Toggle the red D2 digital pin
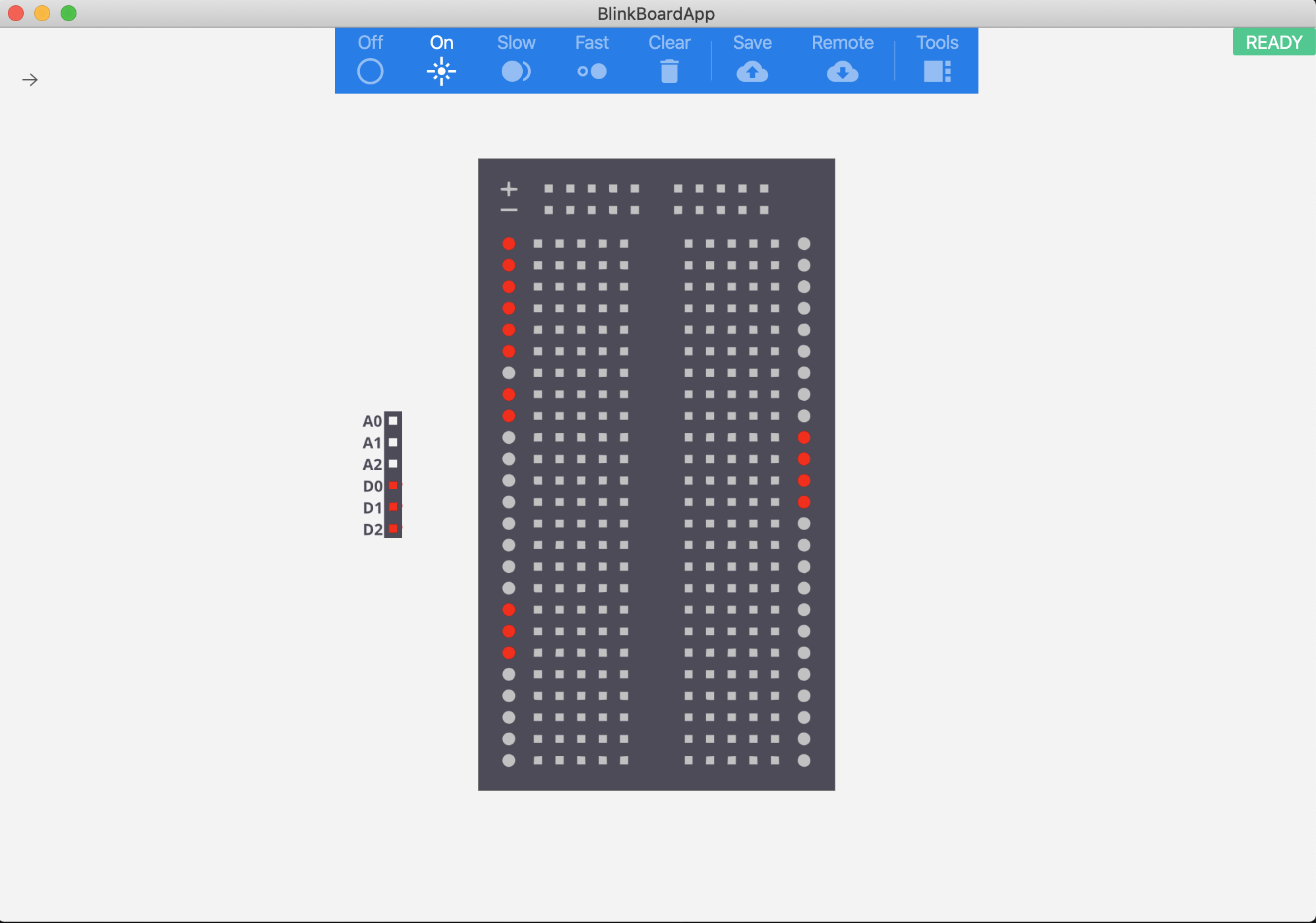The width and height of the screenshot is (1316, 923). point(393,529)
